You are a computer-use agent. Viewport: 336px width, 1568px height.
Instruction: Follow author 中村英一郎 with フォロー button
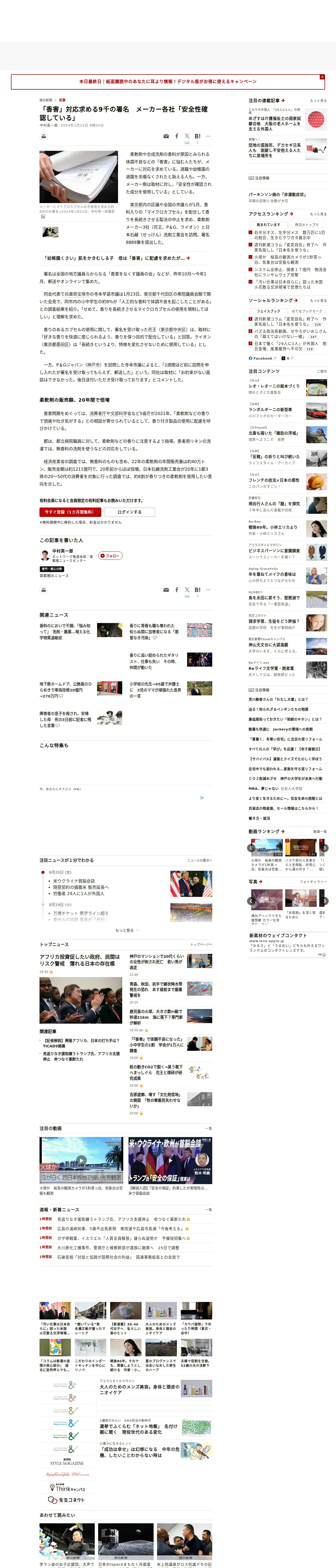(110, 556)
